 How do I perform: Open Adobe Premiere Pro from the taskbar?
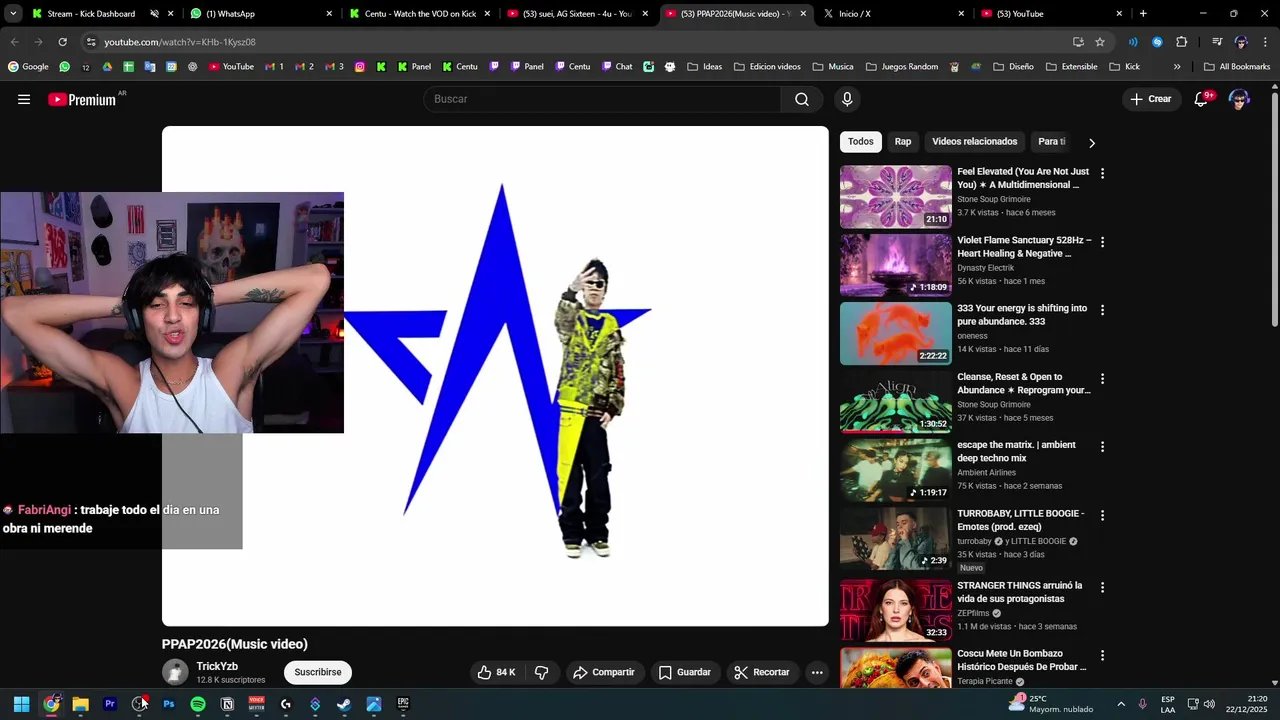110,704
